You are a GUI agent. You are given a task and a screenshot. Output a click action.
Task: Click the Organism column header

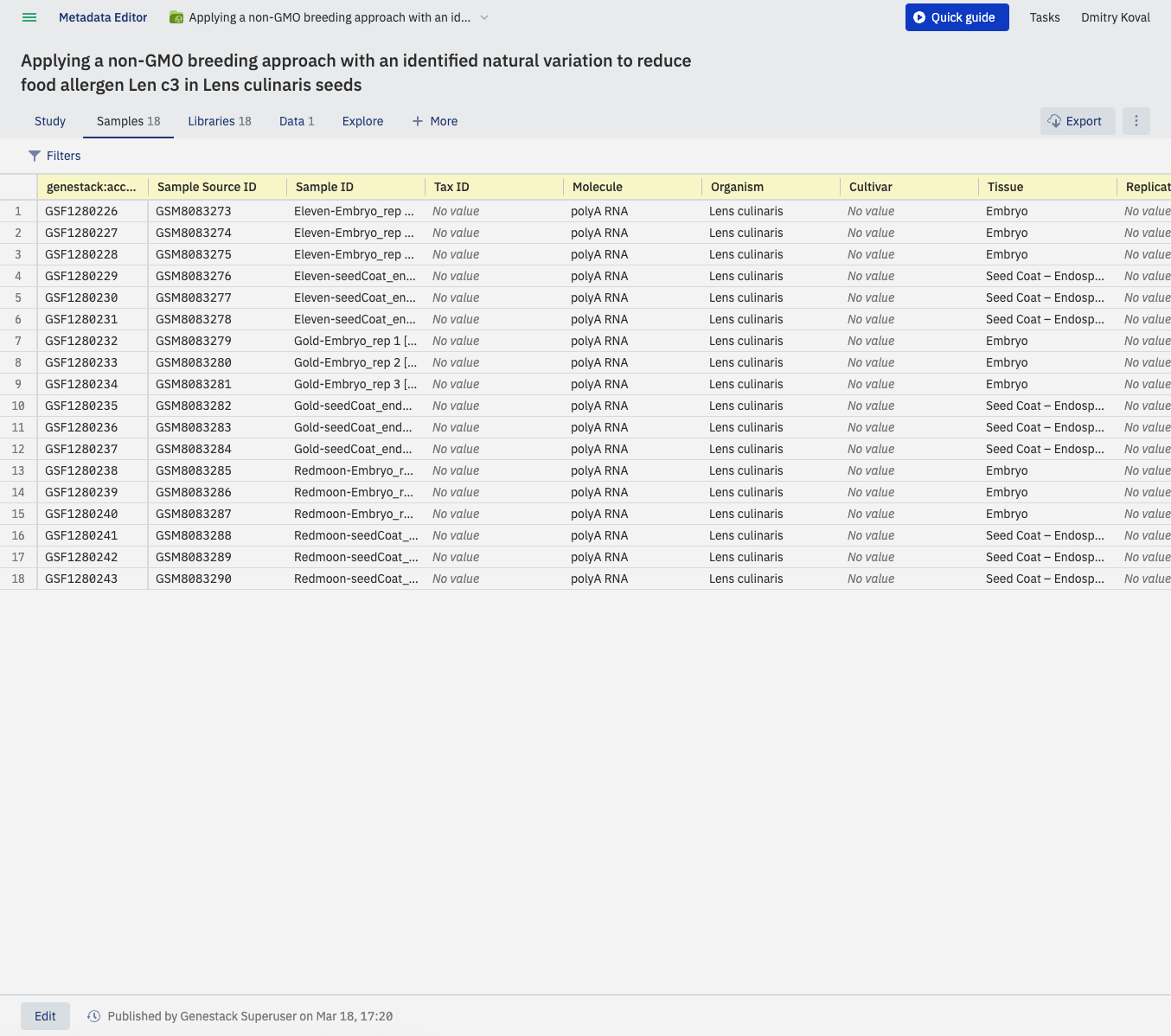coord(771,187)
